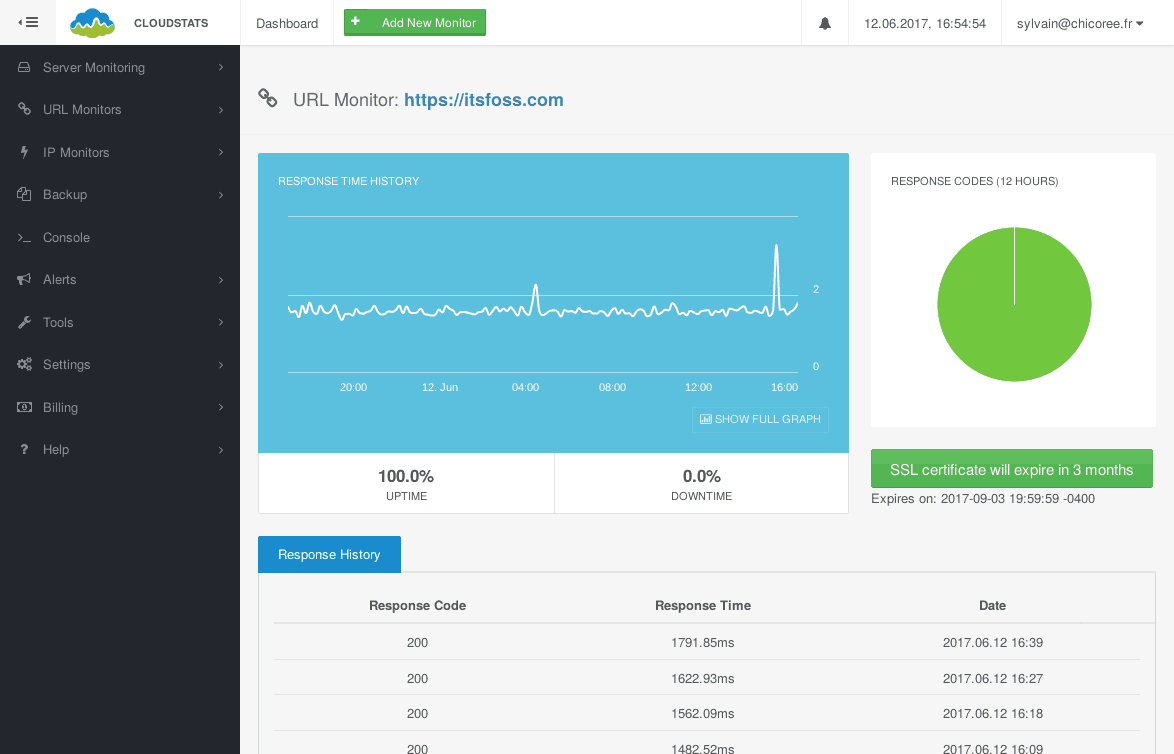Click Add New Monitor button
The image size is (1174, 754).
point(415,22)
